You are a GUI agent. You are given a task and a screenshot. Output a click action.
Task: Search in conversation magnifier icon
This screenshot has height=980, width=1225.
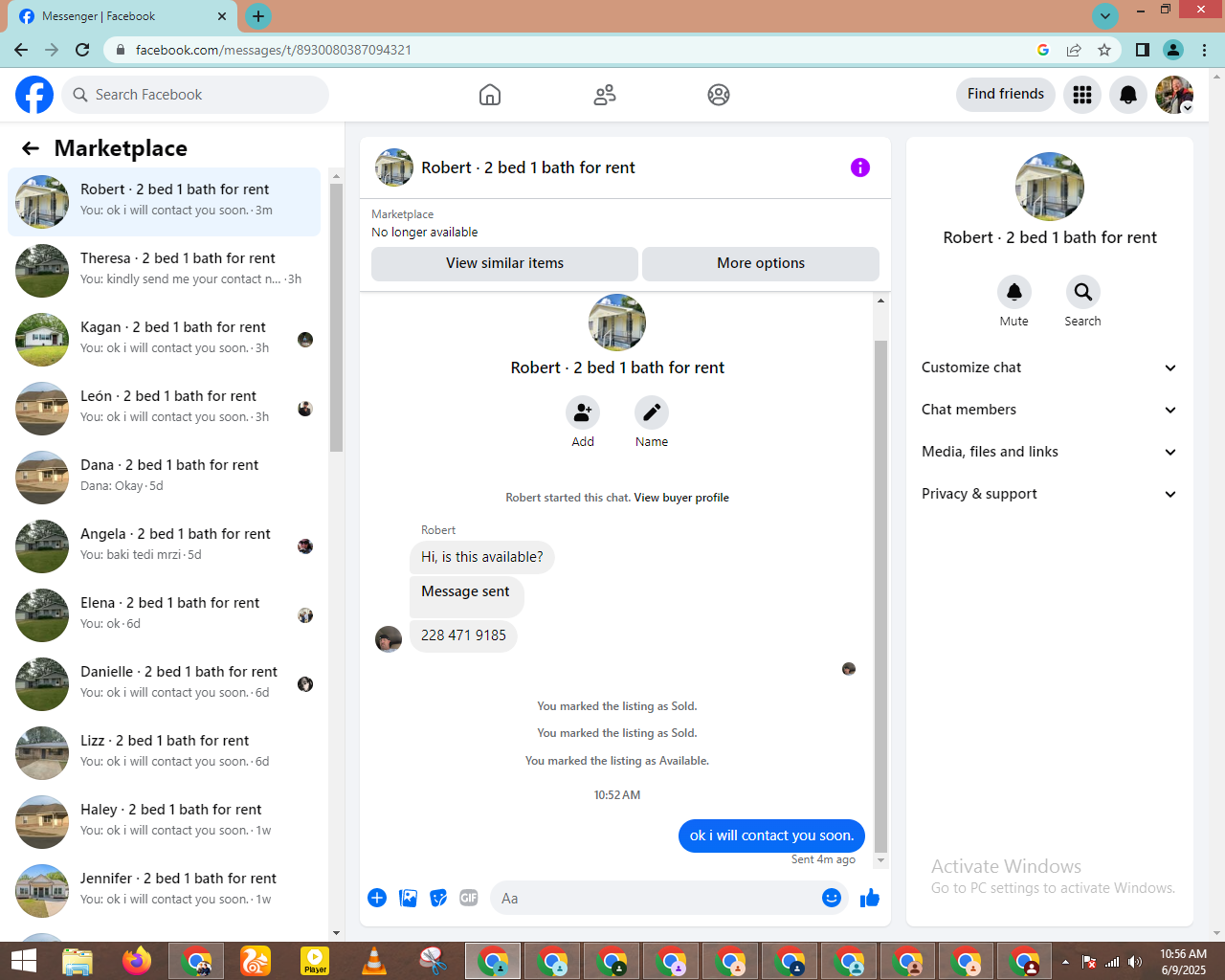coord(1083,292)
